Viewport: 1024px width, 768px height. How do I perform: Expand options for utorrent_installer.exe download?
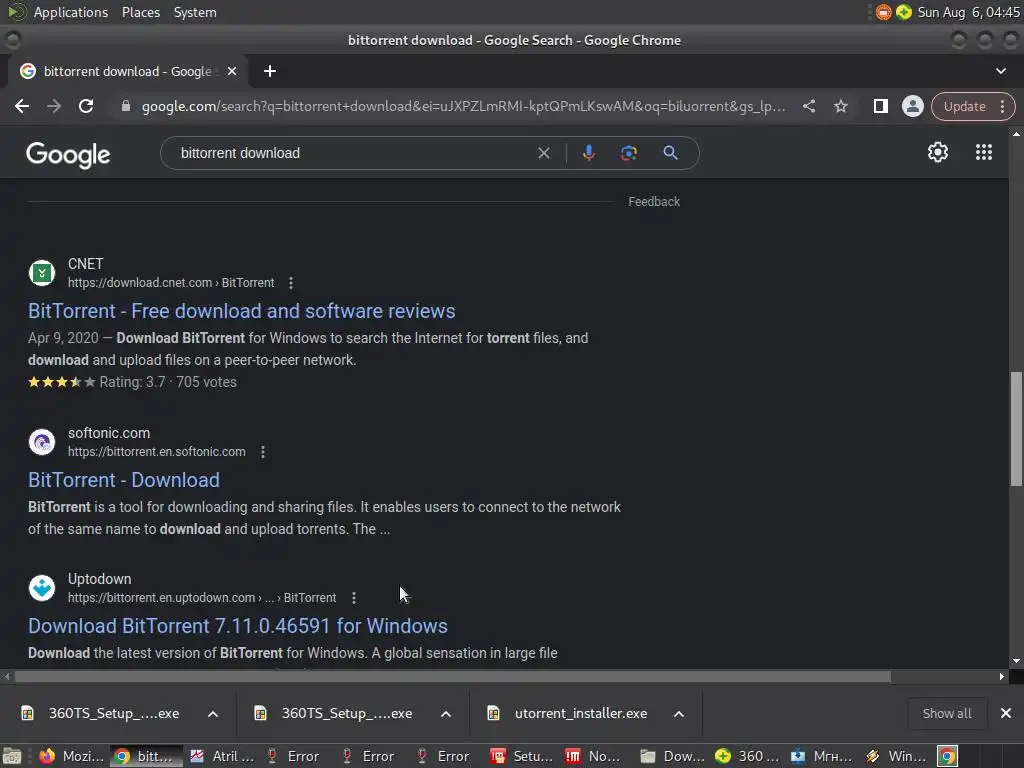(679, 714)
